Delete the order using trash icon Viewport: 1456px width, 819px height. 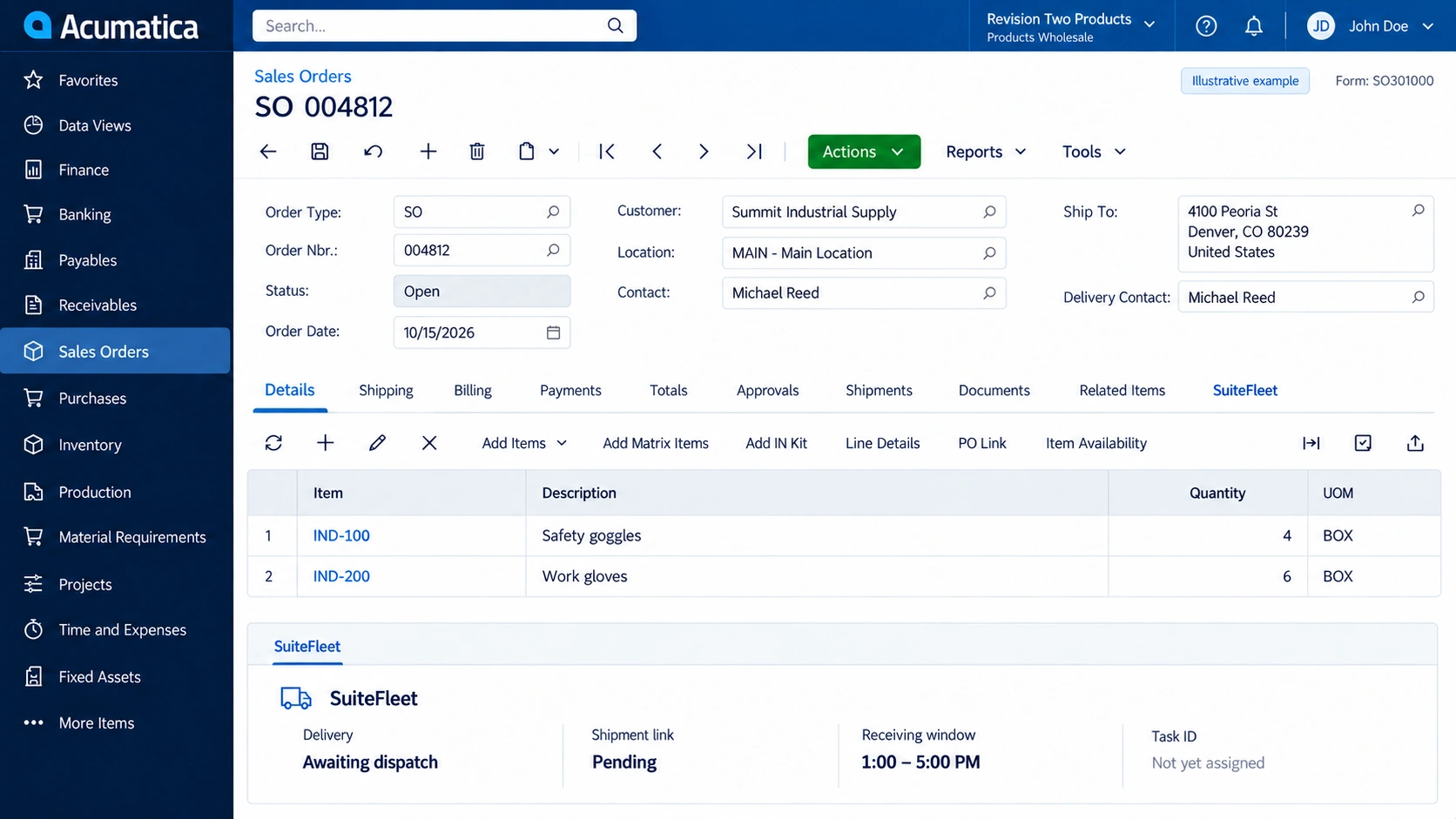coord(477,151)
